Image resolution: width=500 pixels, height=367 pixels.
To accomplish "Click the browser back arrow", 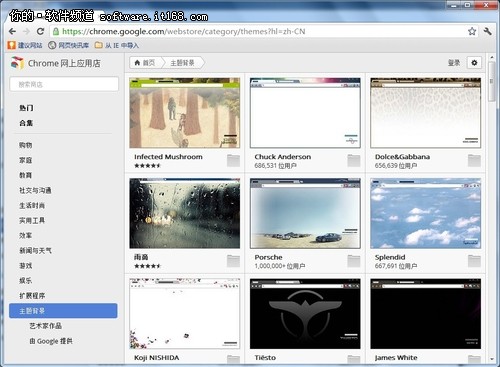I will coord(12,31).
